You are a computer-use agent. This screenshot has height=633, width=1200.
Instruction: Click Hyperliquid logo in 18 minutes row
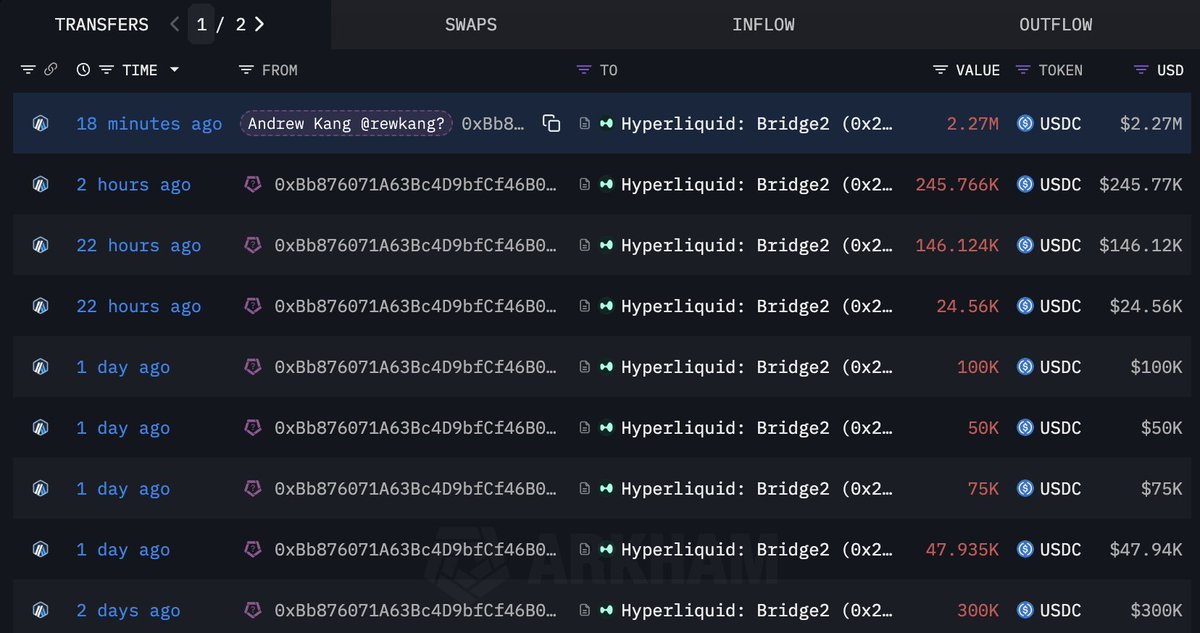(x=606, y=124)
